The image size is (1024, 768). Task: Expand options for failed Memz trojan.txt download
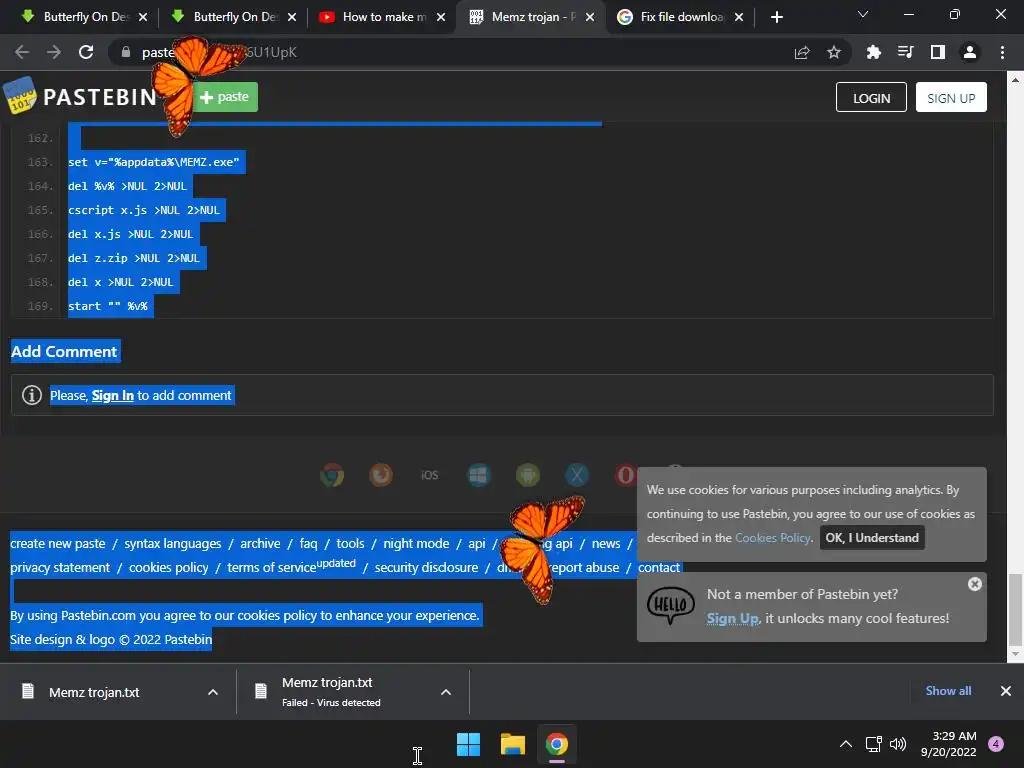(446, 692)
